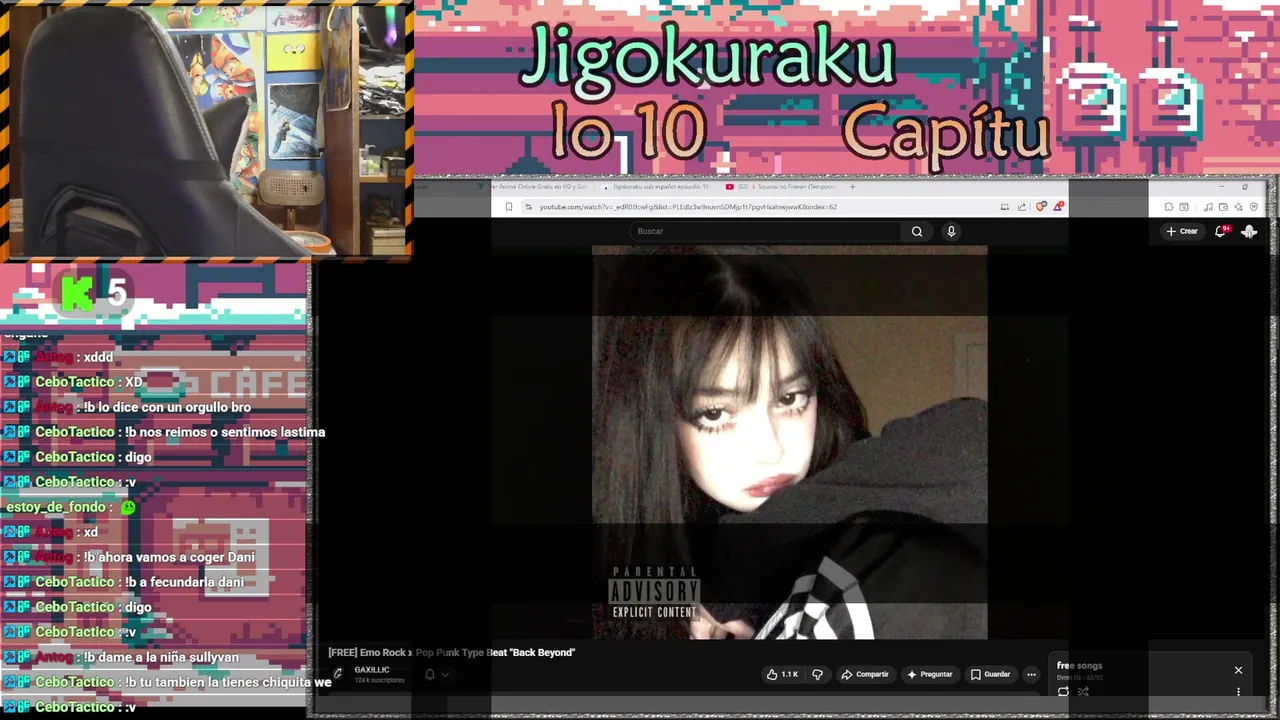
Task: Like the video with 1.1 K thumbs-up
Action: 782,674
